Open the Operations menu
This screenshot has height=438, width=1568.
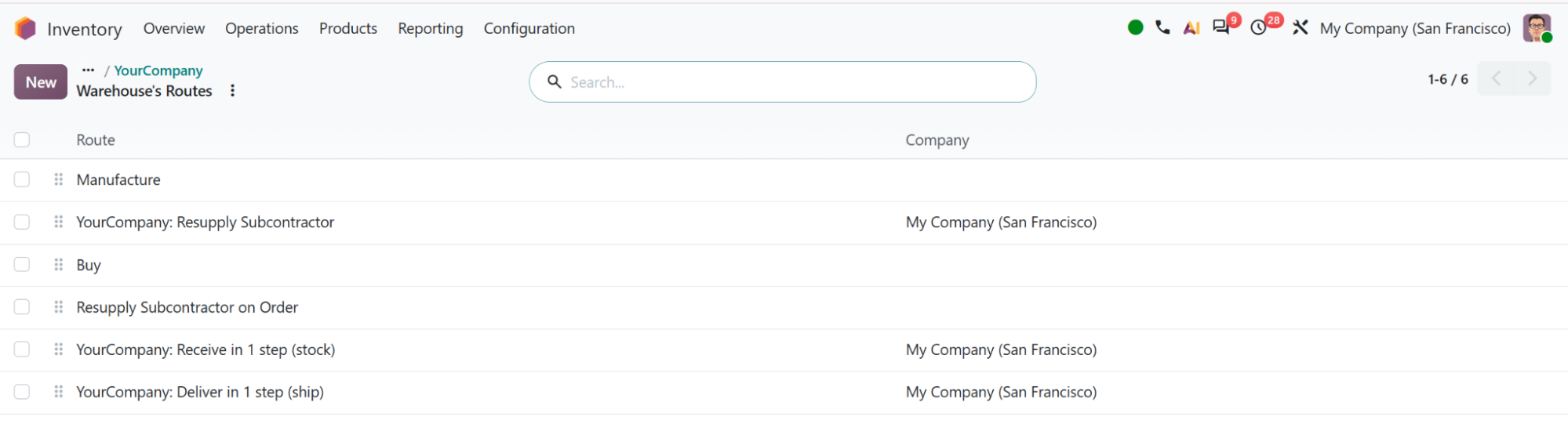[x=262, y=28]
